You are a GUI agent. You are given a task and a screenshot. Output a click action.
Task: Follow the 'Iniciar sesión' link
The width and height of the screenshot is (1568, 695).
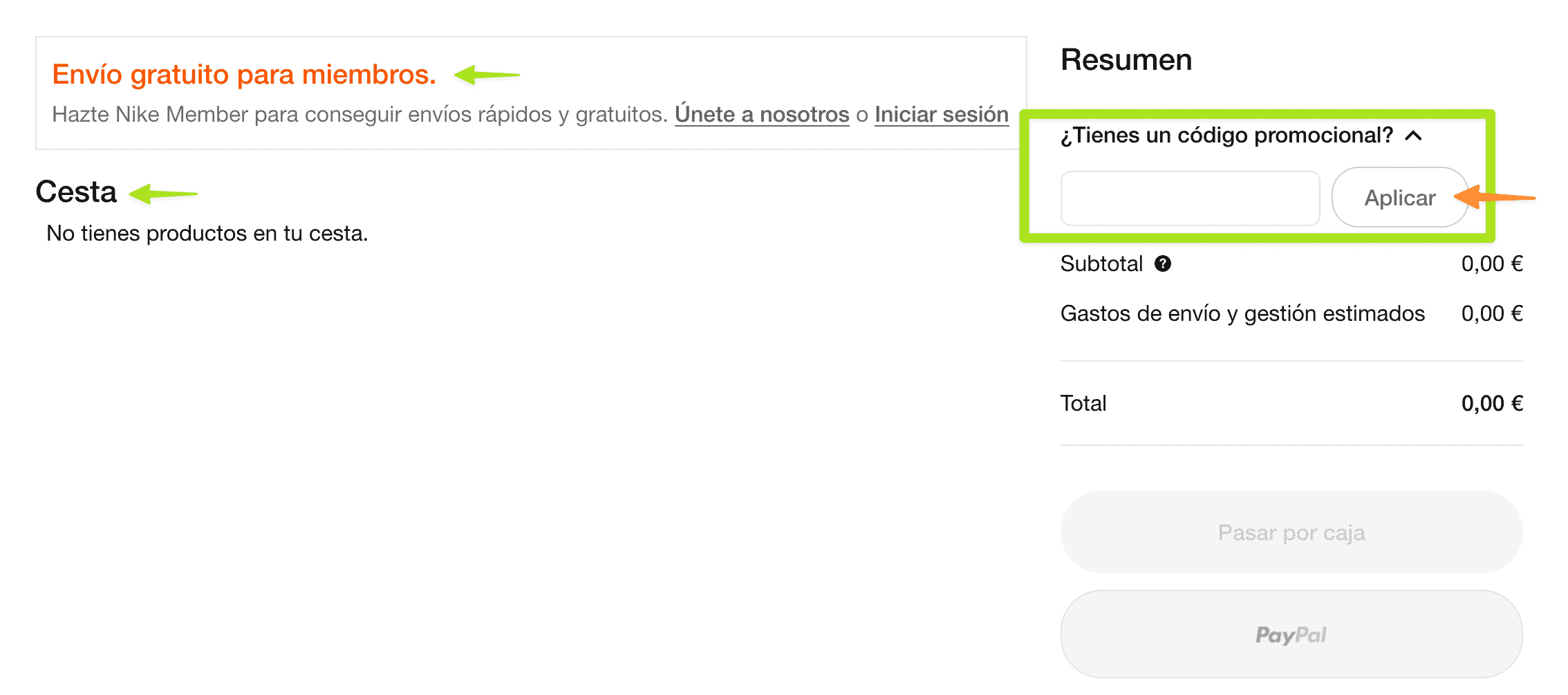click(941, 114)
